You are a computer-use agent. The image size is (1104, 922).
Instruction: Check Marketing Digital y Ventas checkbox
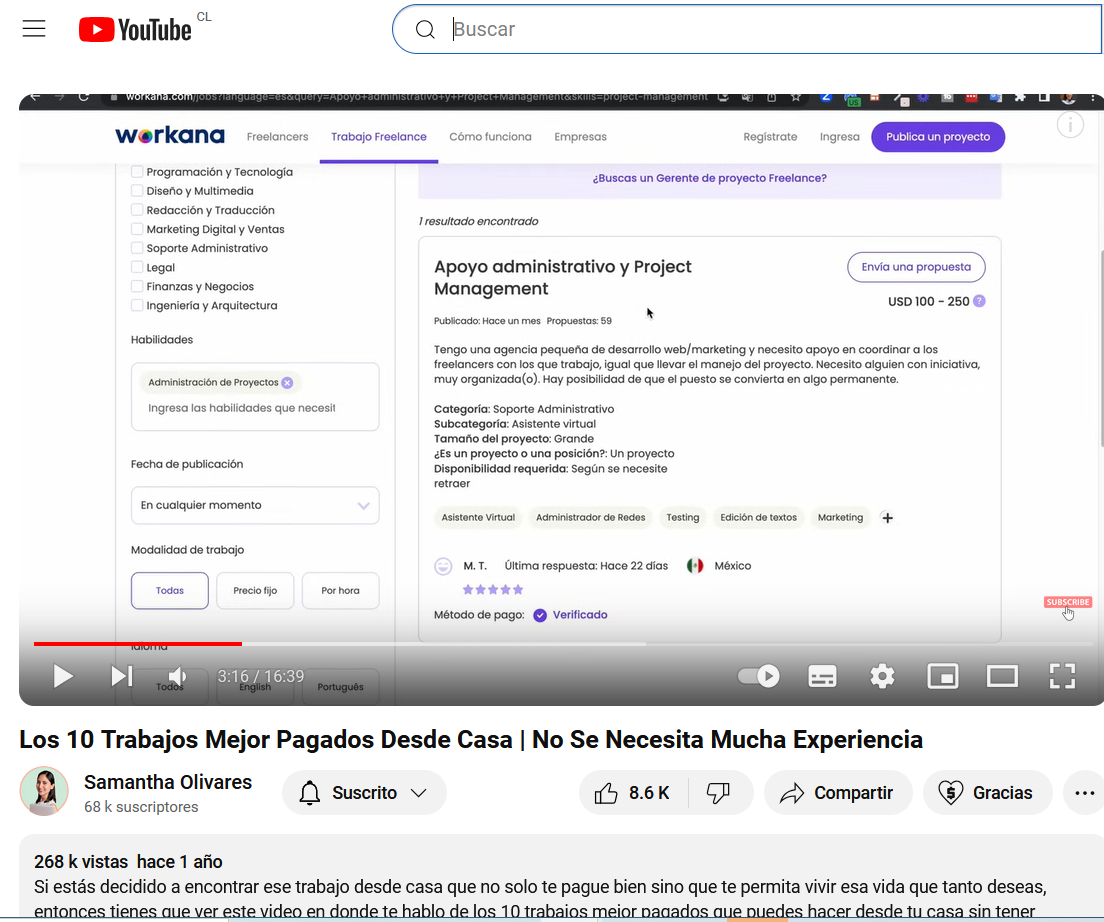click(137, 229)
